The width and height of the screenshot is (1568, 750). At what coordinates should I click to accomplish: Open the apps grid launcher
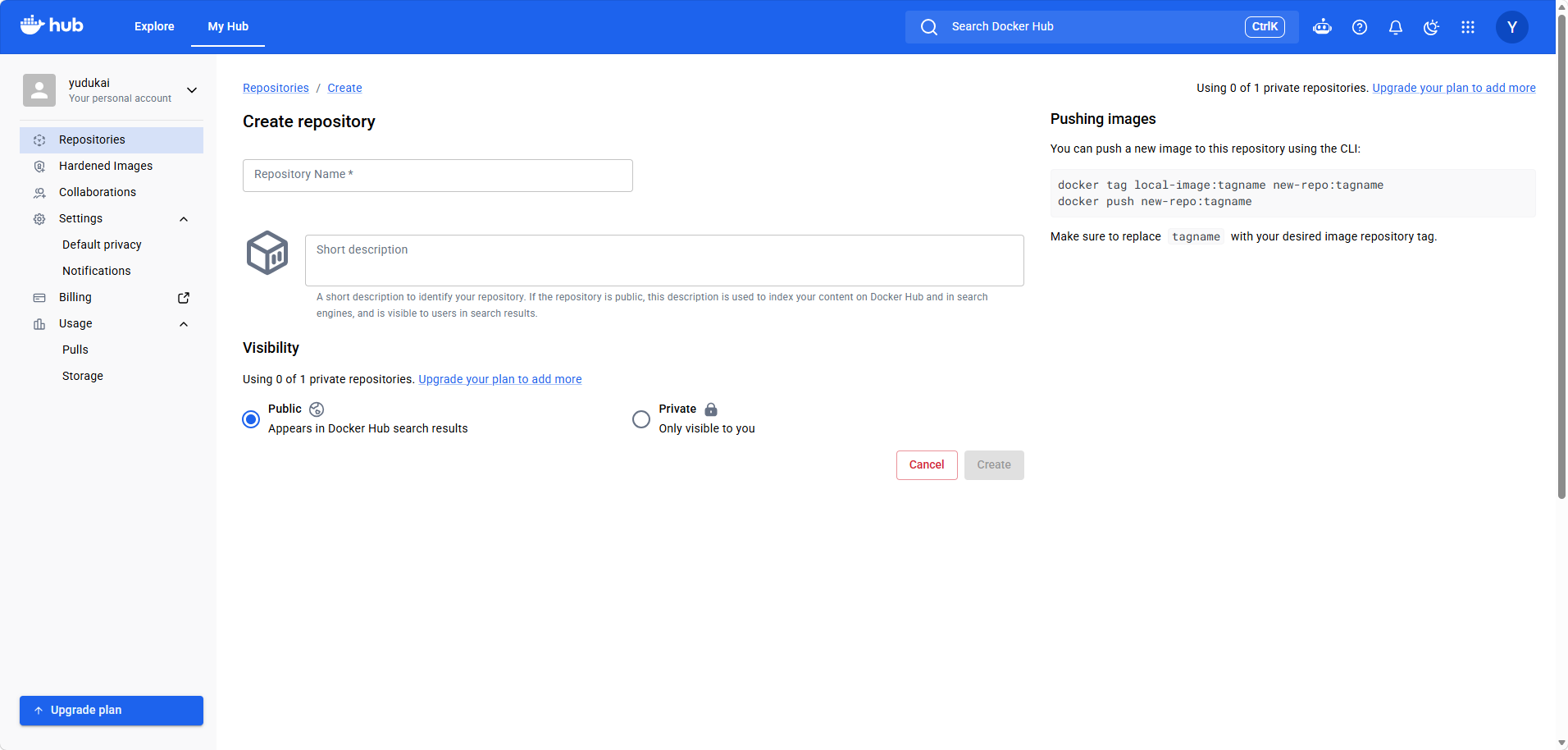pyautogui.click(x=1468, y=27)
